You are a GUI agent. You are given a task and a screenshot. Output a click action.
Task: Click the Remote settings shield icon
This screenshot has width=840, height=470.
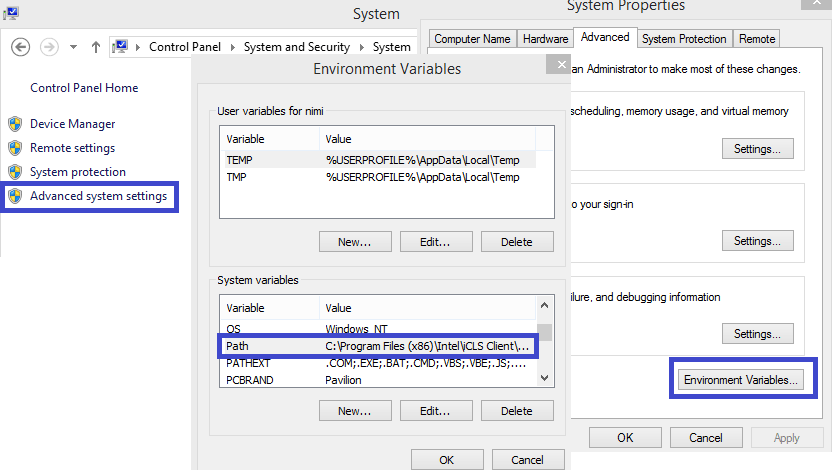tap(15, 148)
